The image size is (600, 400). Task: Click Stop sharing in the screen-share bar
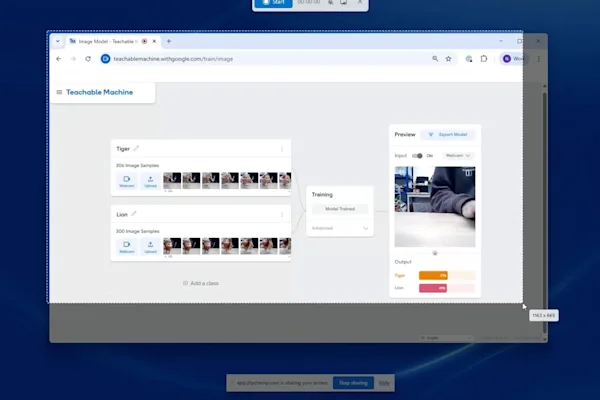coord(353,383)
